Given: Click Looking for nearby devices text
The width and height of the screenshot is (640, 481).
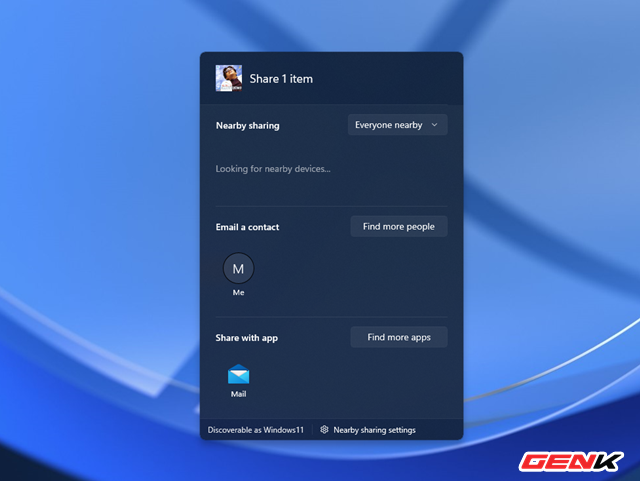Looking at the screenshot, I should (273, 169).
